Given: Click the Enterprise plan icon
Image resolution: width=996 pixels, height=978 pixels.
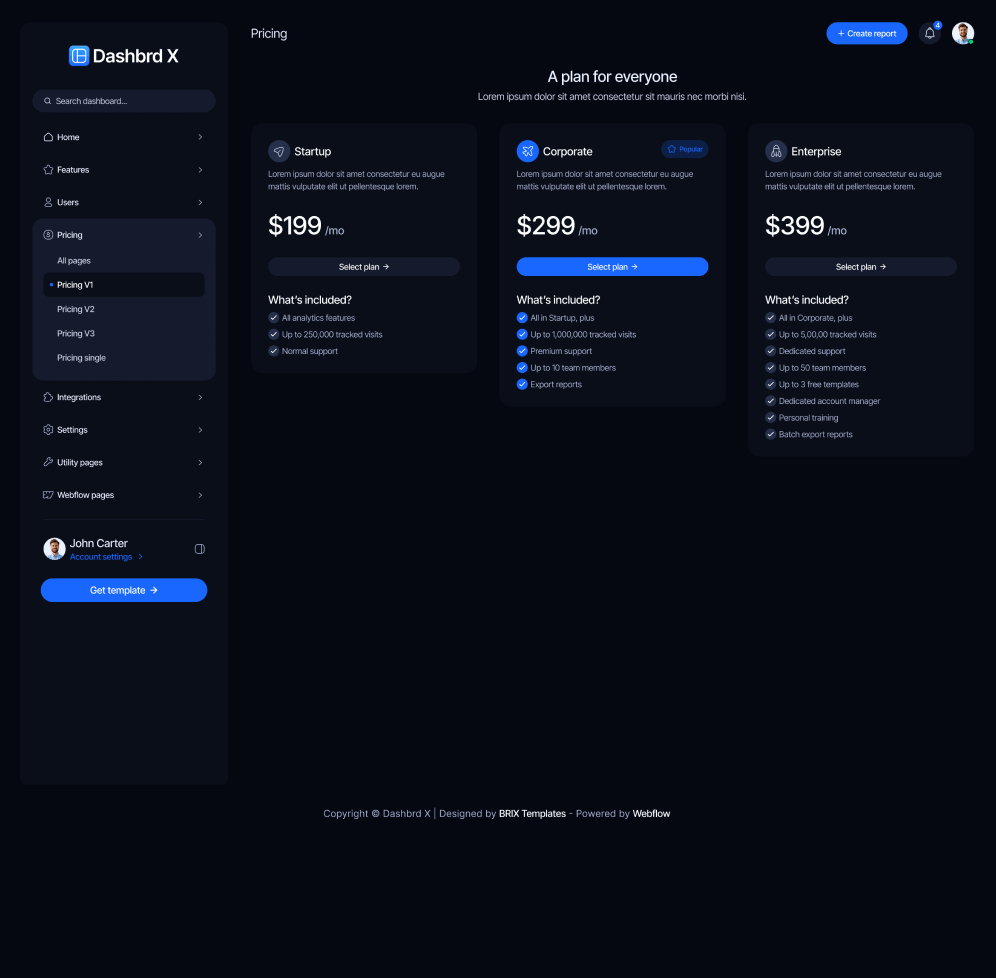Looking at the screenshot, I should 776,151.
